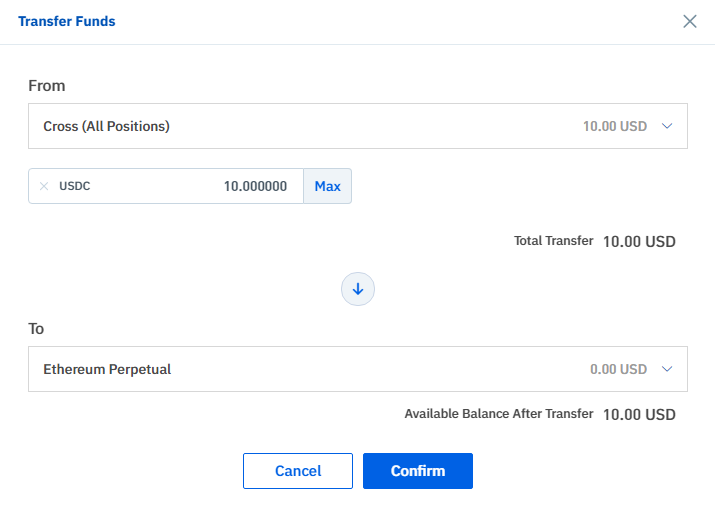The image size is (715, 507).
Task: Clear the USDC amount with the x icon
Action: point(44,186)
